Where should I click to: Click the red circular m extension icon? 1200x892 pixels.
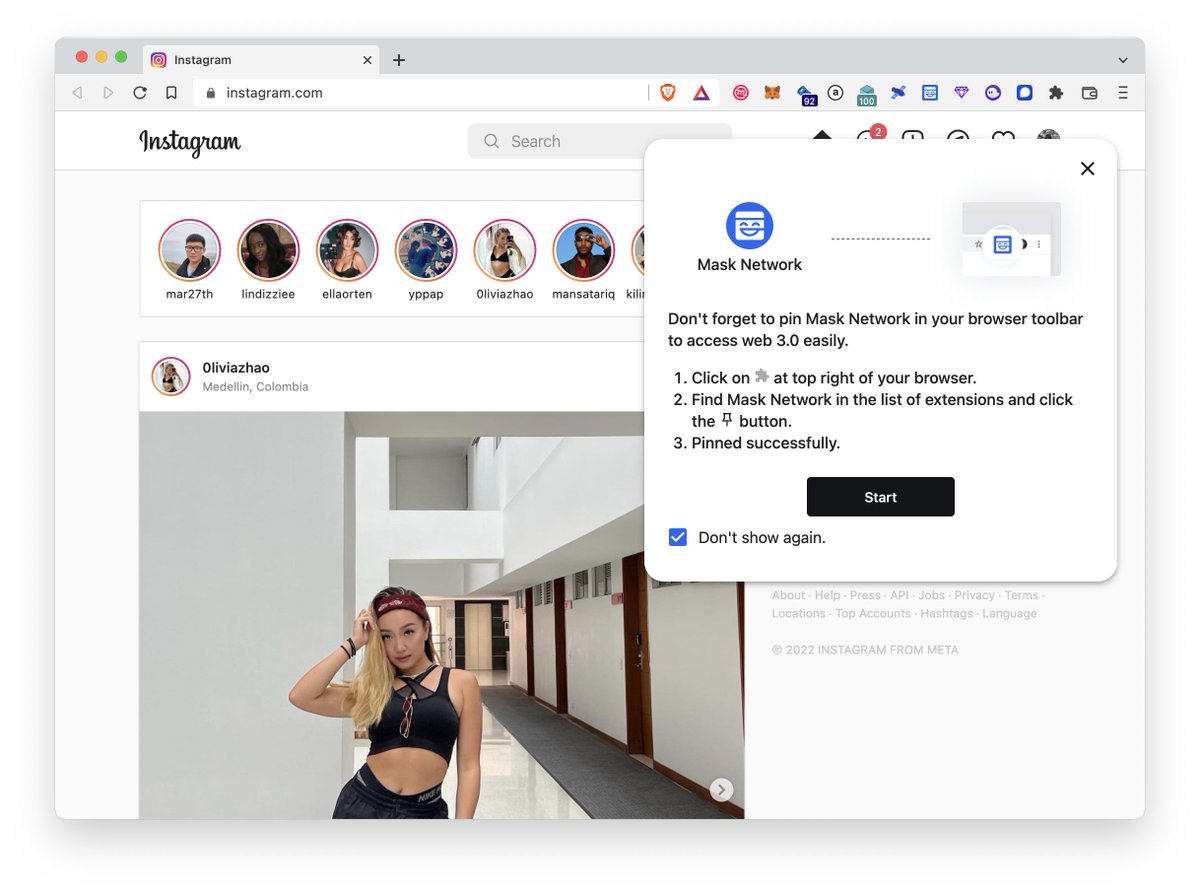tap(741, 93)
